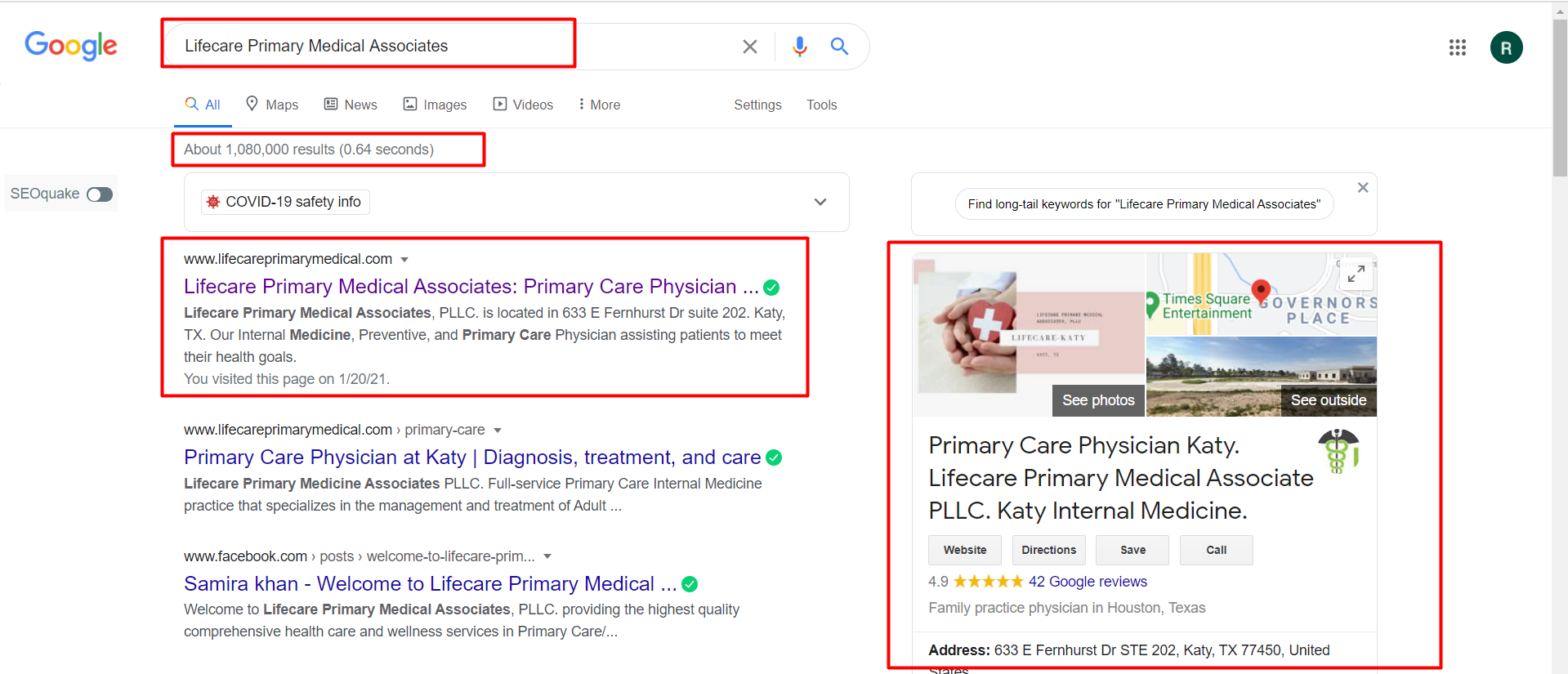Click the blue search magnifier icon
Viewport: 1568px width, 674px height.
coord(839,47)
